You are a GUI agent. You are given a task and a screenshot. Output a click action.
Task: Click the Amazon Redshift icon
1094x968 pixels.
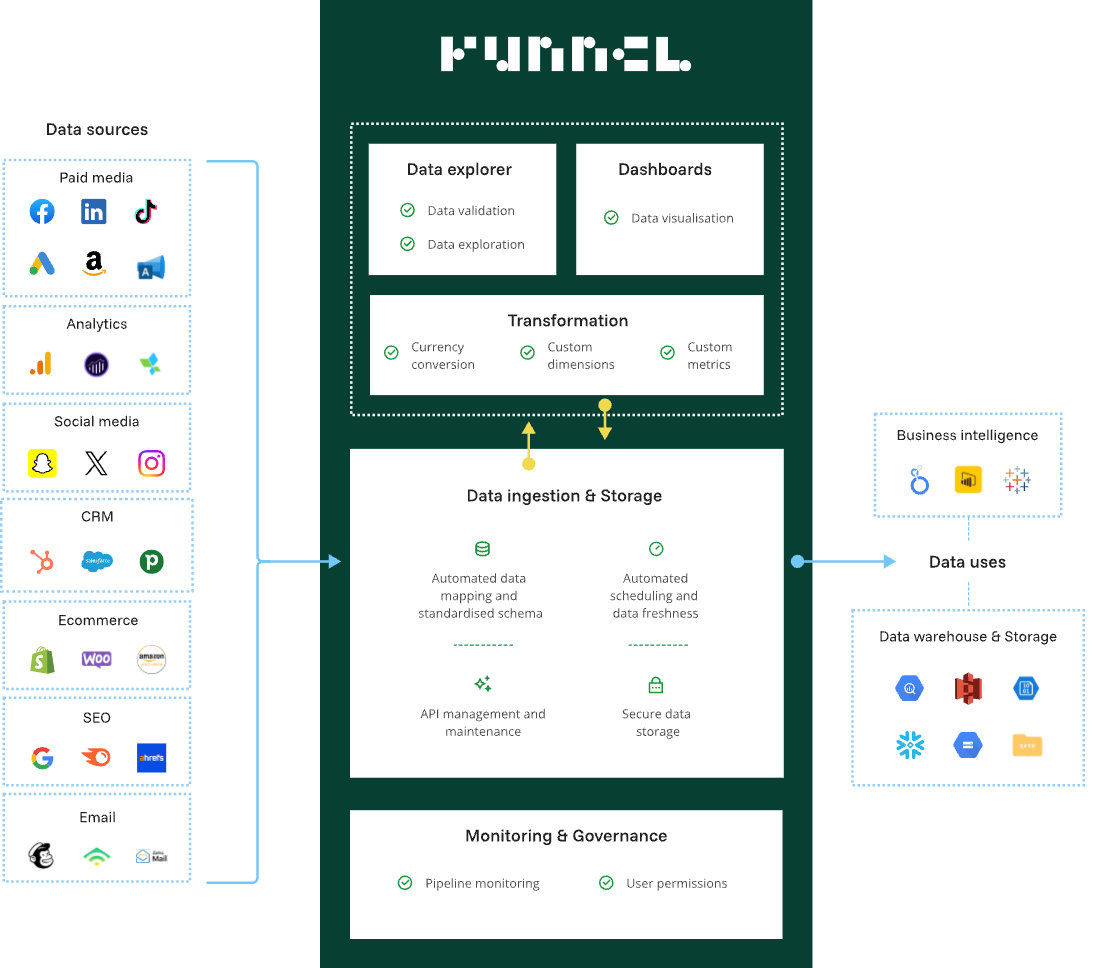click(x=968, y=688)
